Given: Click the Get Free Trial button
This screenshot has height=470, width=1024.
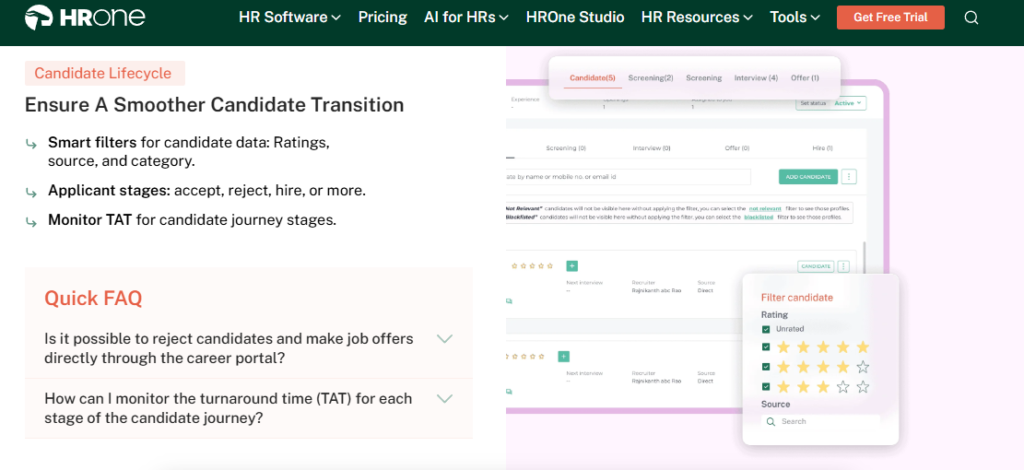Looking at the screenshot, I should [x=890, y=18].
